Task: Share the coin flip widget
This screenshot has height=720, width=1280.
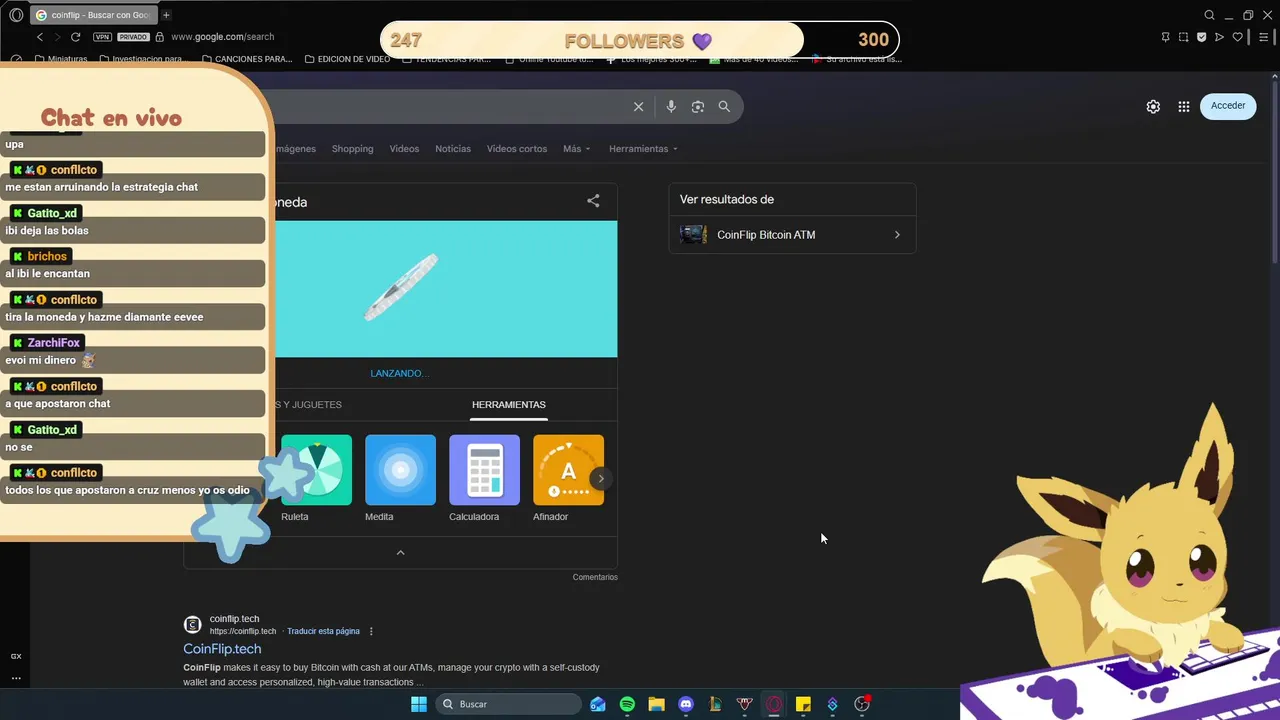Action: [593, 201]
